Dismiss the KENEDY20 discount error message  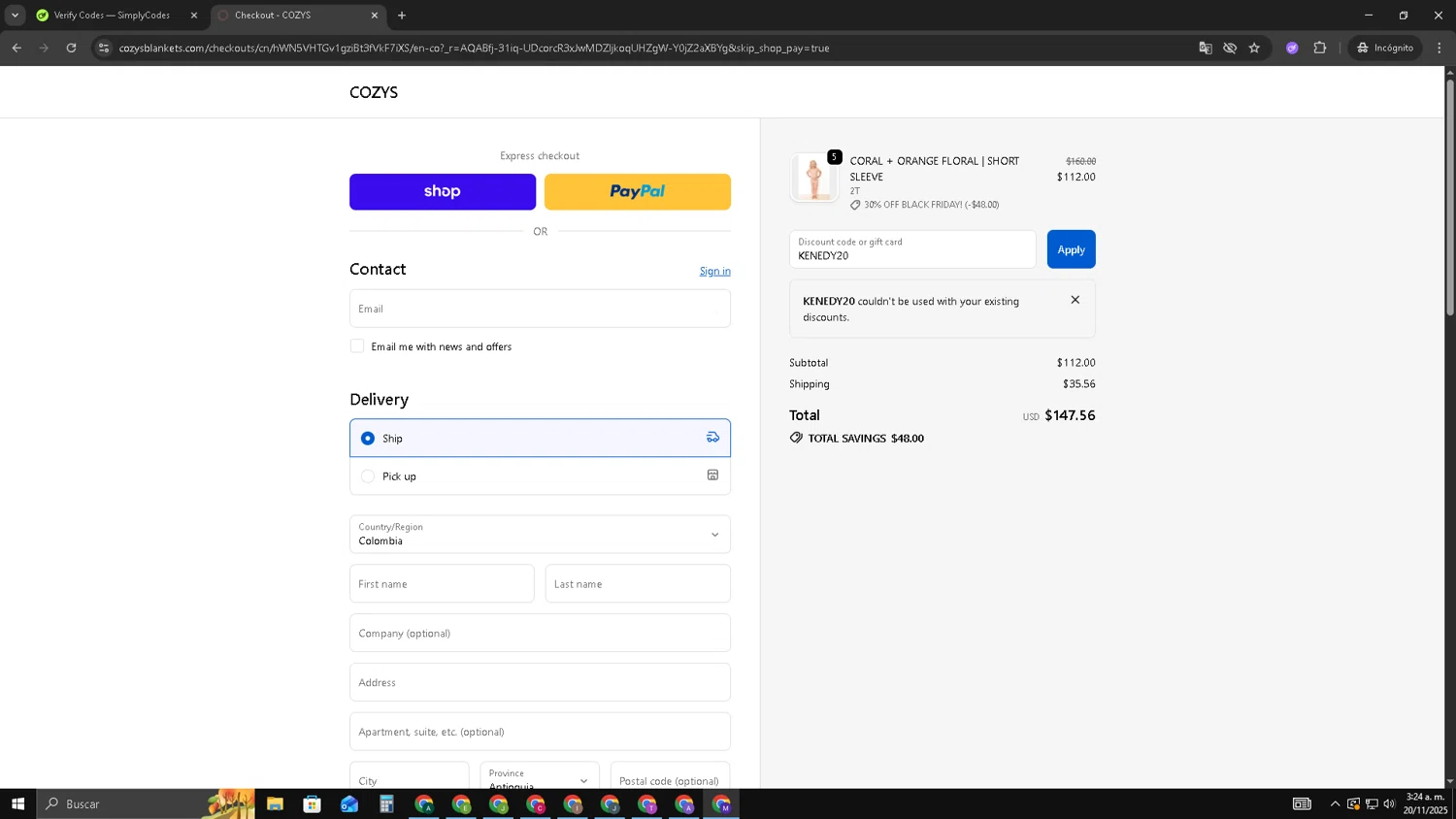1075,300
